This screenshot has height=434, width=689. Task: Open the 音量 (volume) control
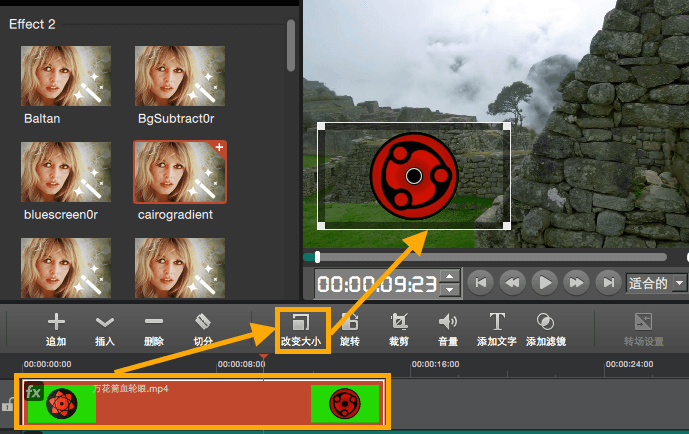pyautogui.click(x=448, y=322)
